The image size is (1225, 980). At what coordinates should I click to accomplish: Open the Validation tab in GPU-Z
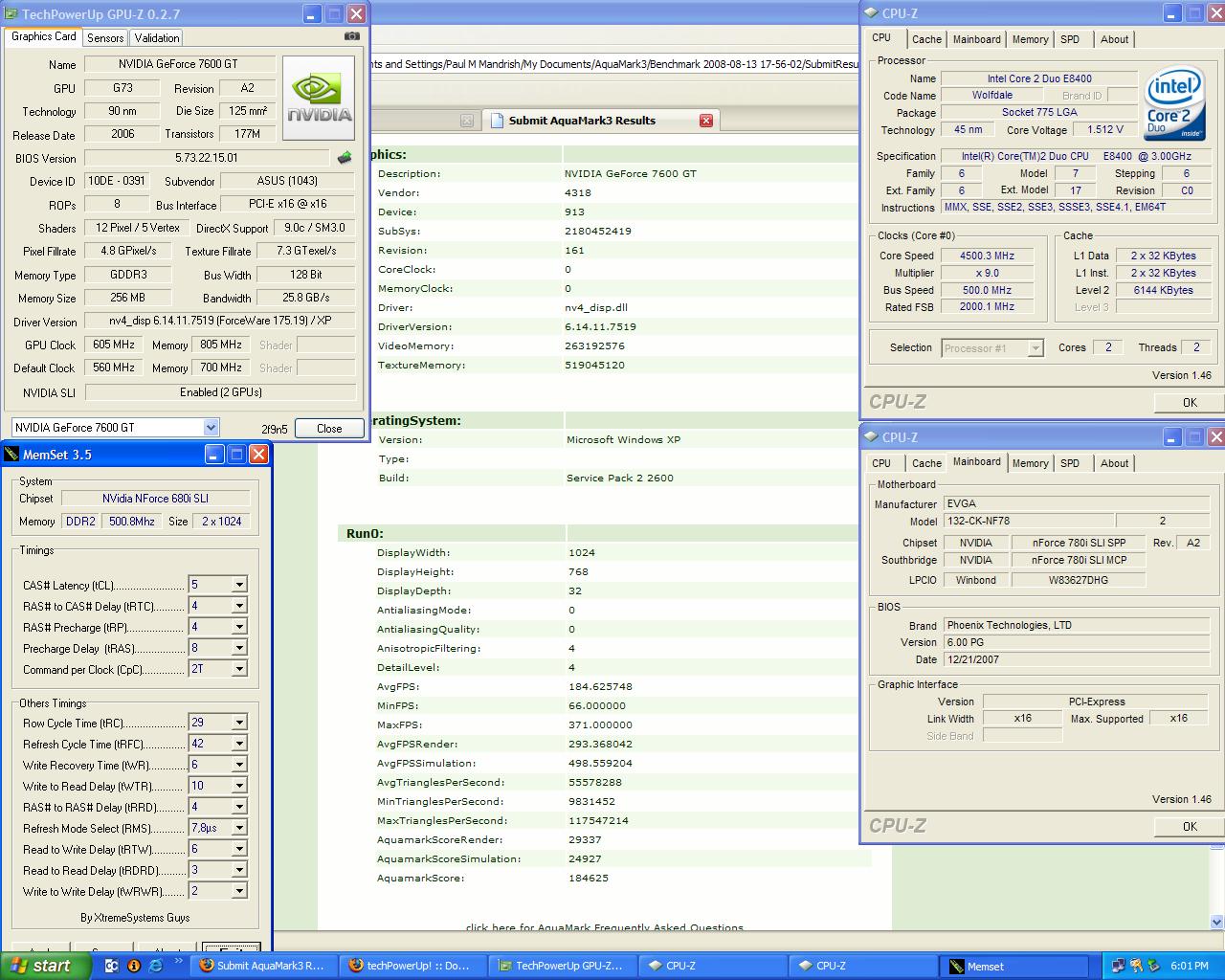(156, 37)
